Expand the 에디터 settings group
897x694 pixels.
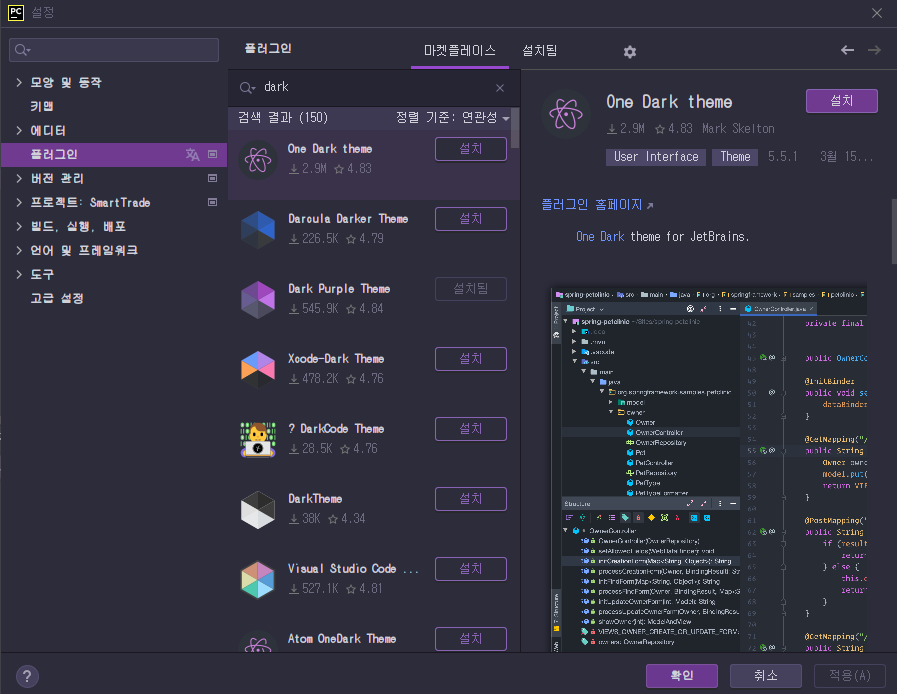coord(19,130)
